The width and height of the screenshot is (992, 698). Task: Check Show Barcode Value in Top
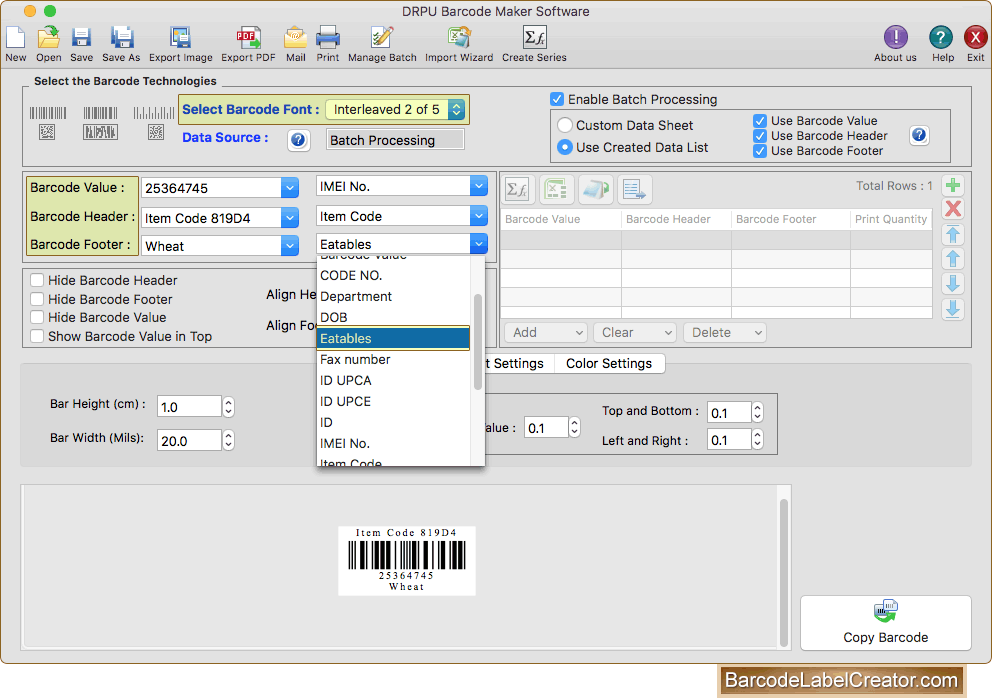coord(37,336)
